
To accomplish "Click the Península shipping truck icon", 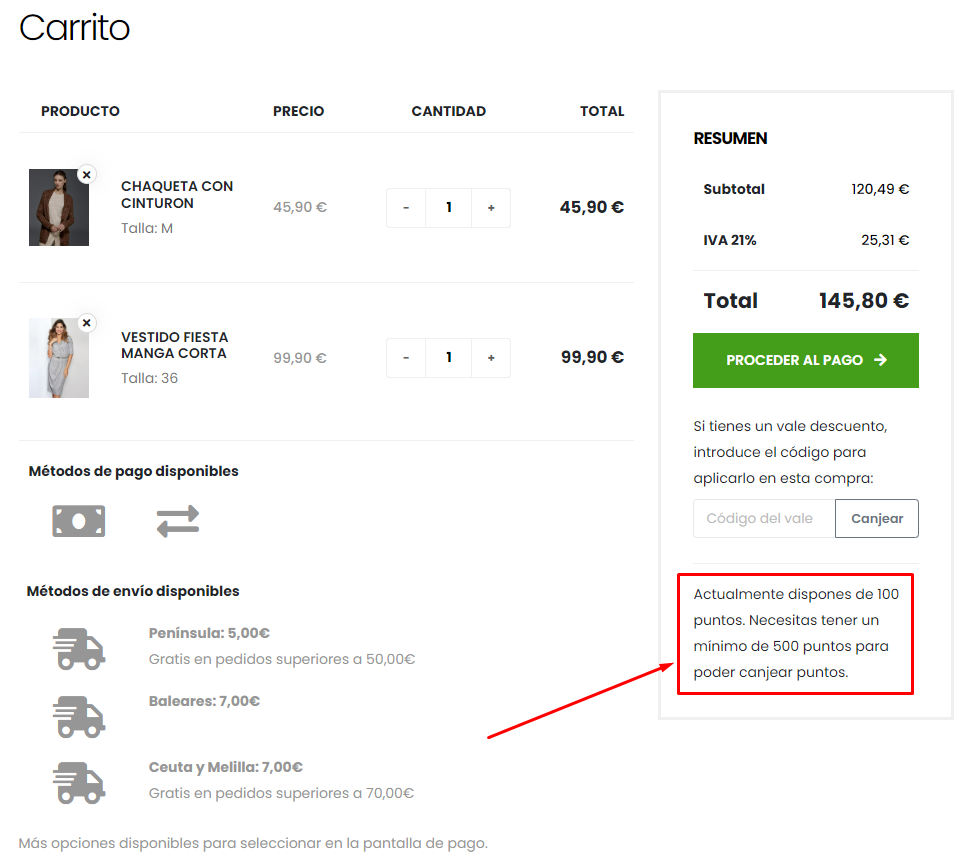I will (79, 648).
